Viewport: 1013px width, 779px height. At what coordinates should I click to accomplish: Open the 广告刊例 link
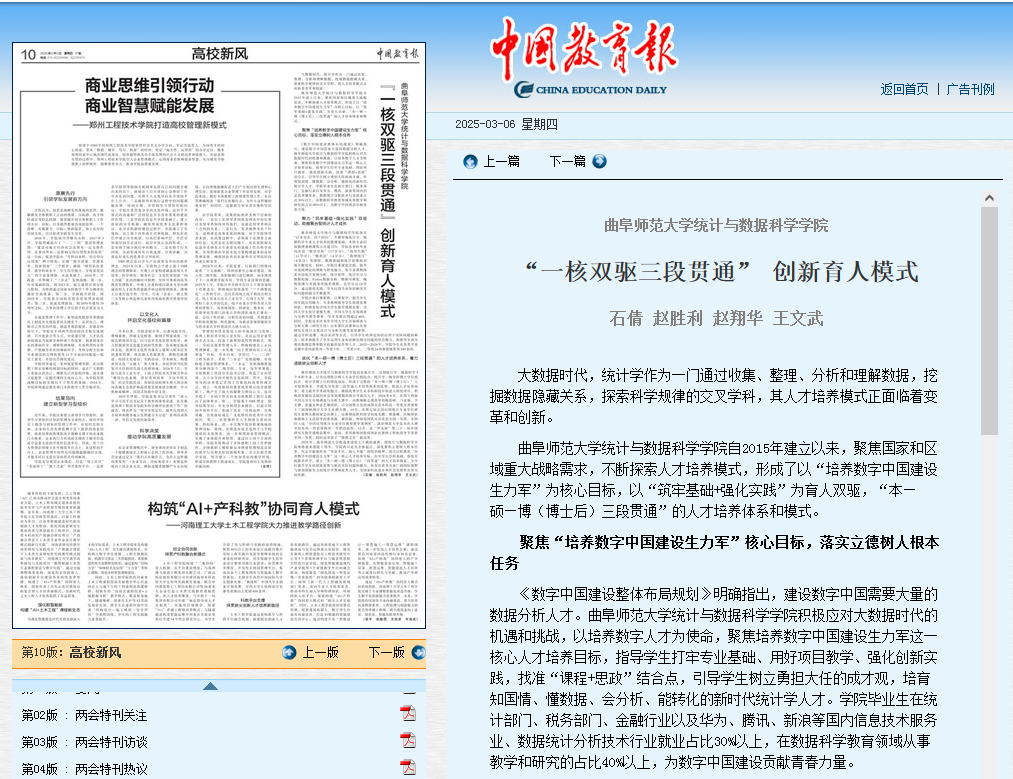click(970, 89)
